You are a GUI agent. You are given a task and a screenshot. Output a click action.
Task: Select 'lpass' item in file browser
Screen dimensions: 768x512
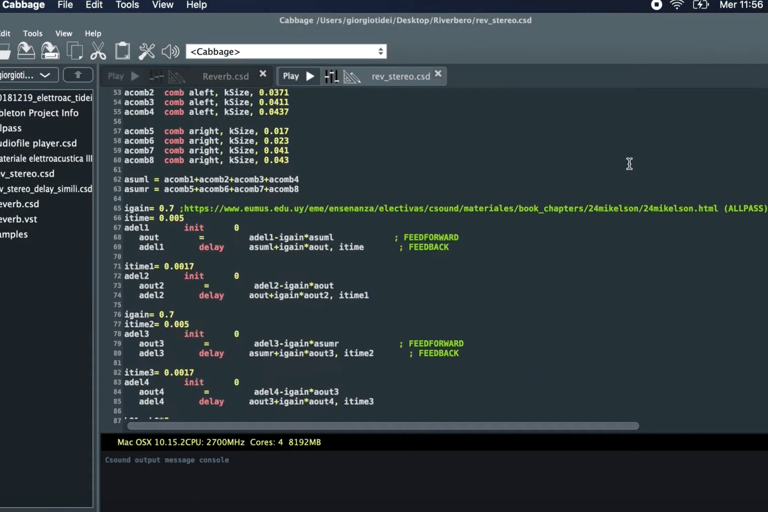point(11,128)
